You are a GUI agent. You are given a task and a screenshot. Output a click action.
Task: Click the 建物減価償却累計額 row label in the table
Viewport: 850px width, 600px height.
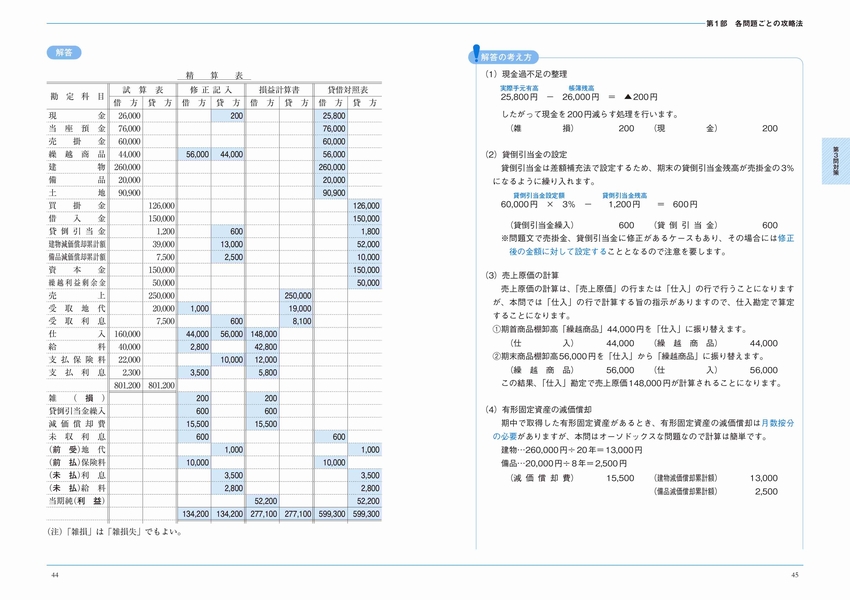[x=78, y=244]
